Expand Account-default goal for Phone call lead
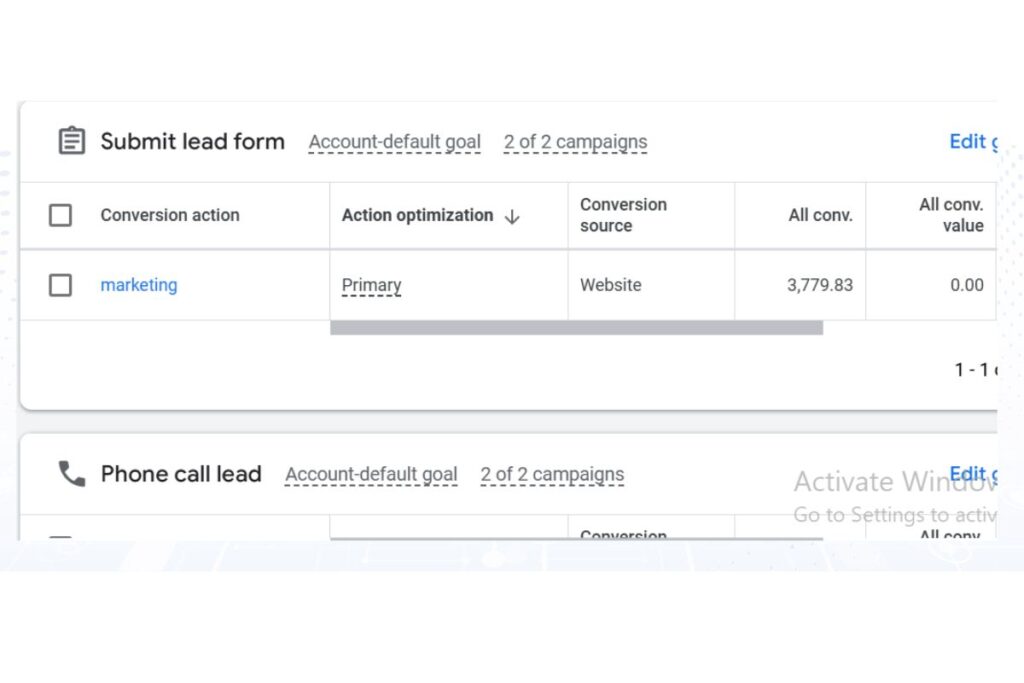 tap(371, 474)
